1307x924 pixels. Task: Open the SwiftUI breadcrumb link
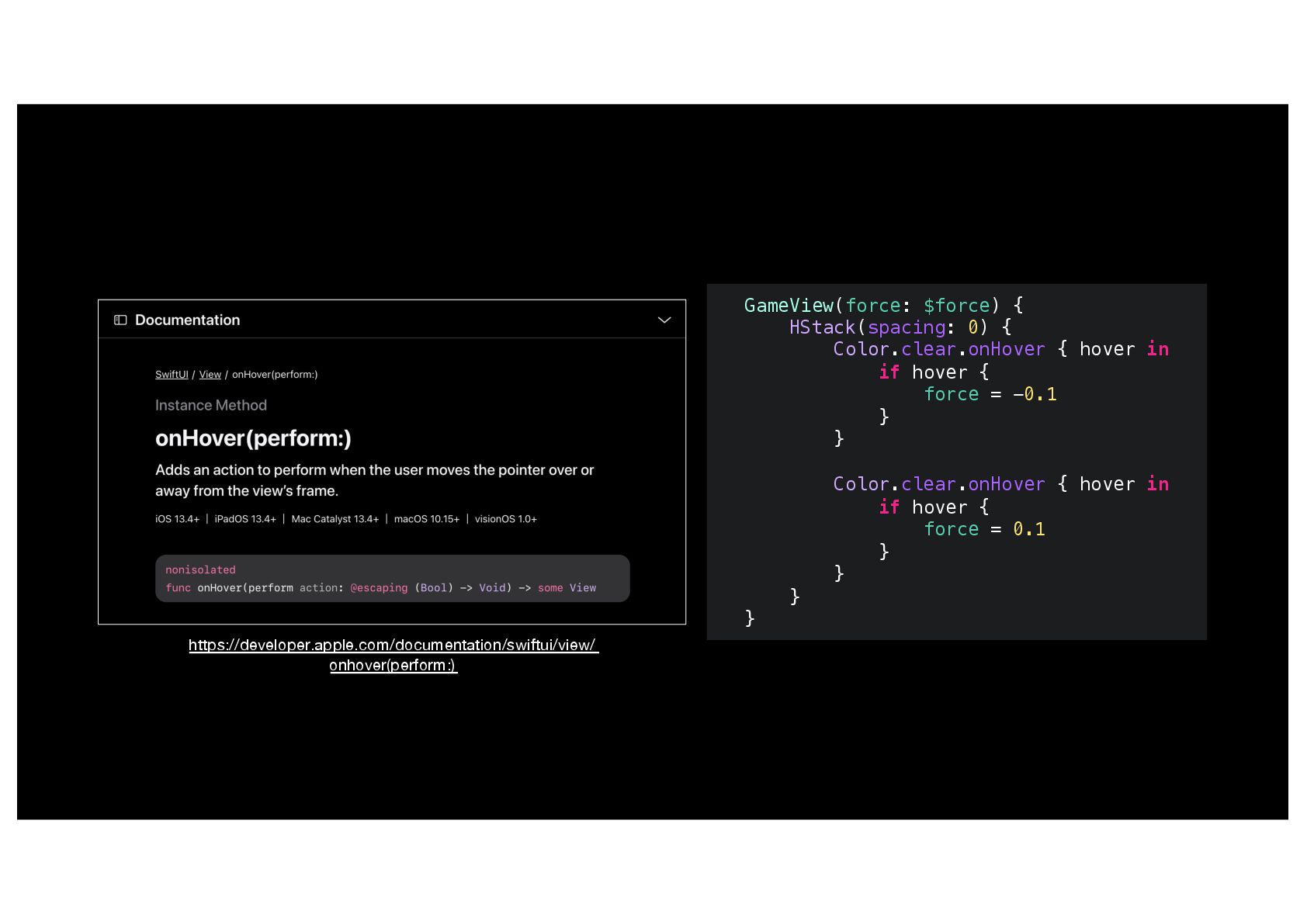172,374
